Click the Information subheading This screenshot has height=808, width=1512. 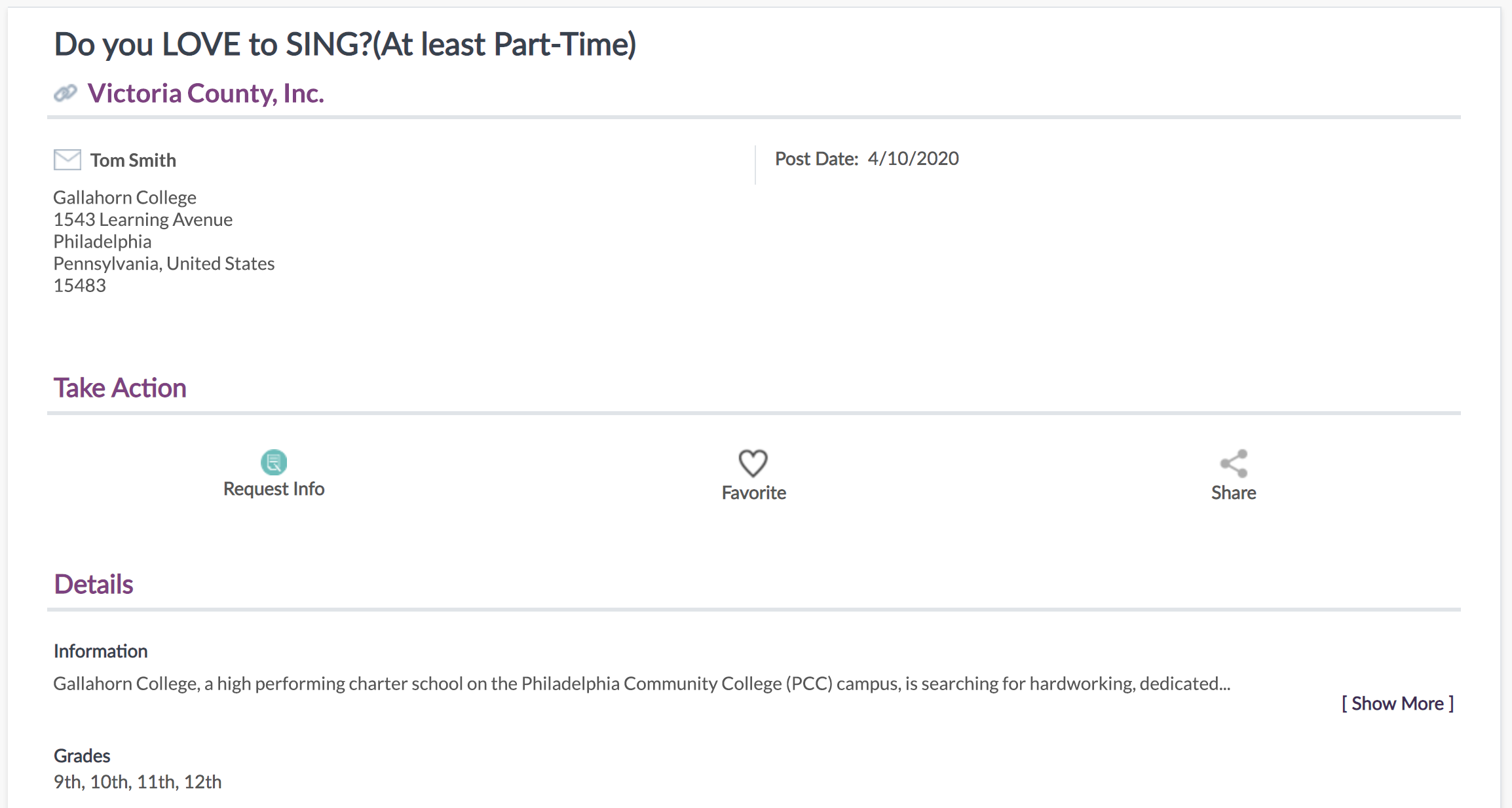(101, 652)
